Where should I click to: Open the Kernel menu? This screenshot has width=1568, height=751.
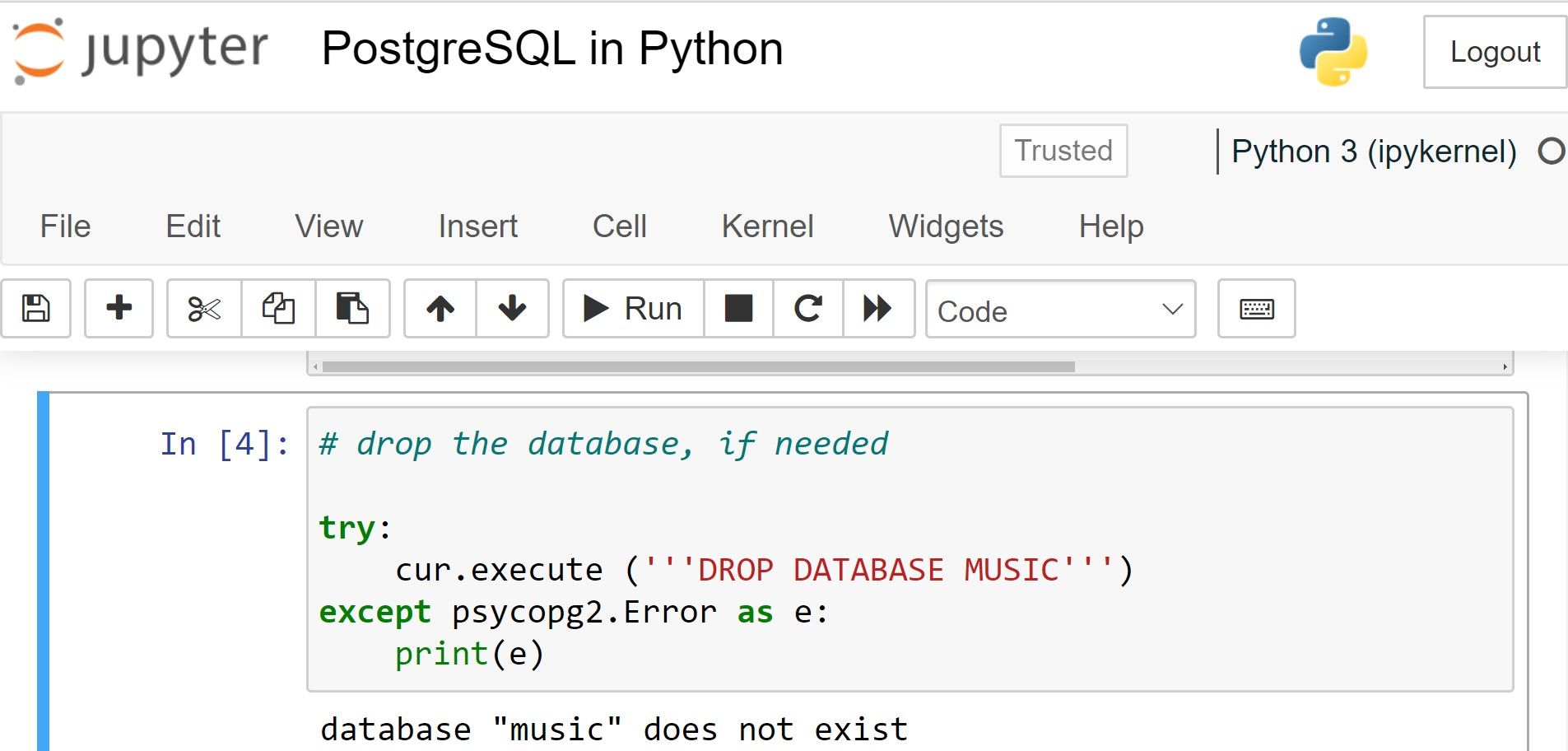coord(766,226)
